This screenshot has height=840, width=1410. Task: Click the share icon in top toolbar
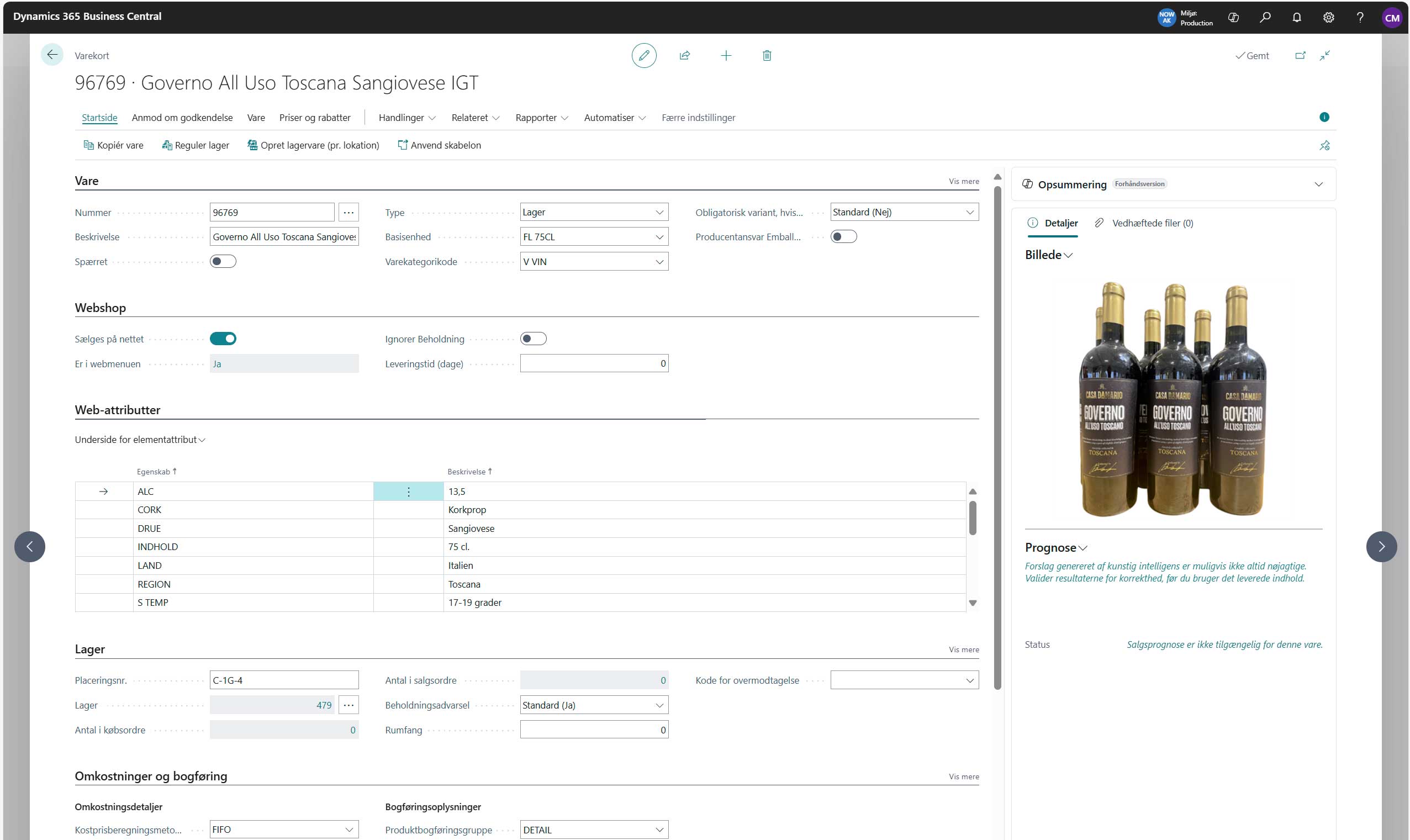coord(685,55)
